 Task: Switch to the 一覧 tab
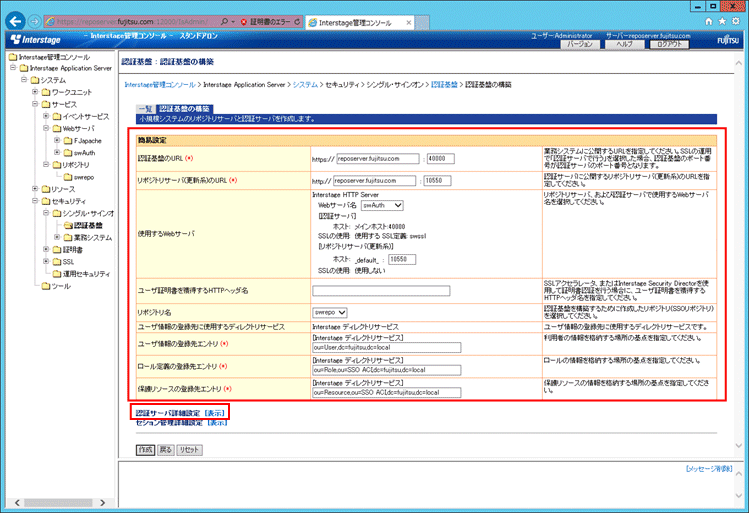pos(145,109)
